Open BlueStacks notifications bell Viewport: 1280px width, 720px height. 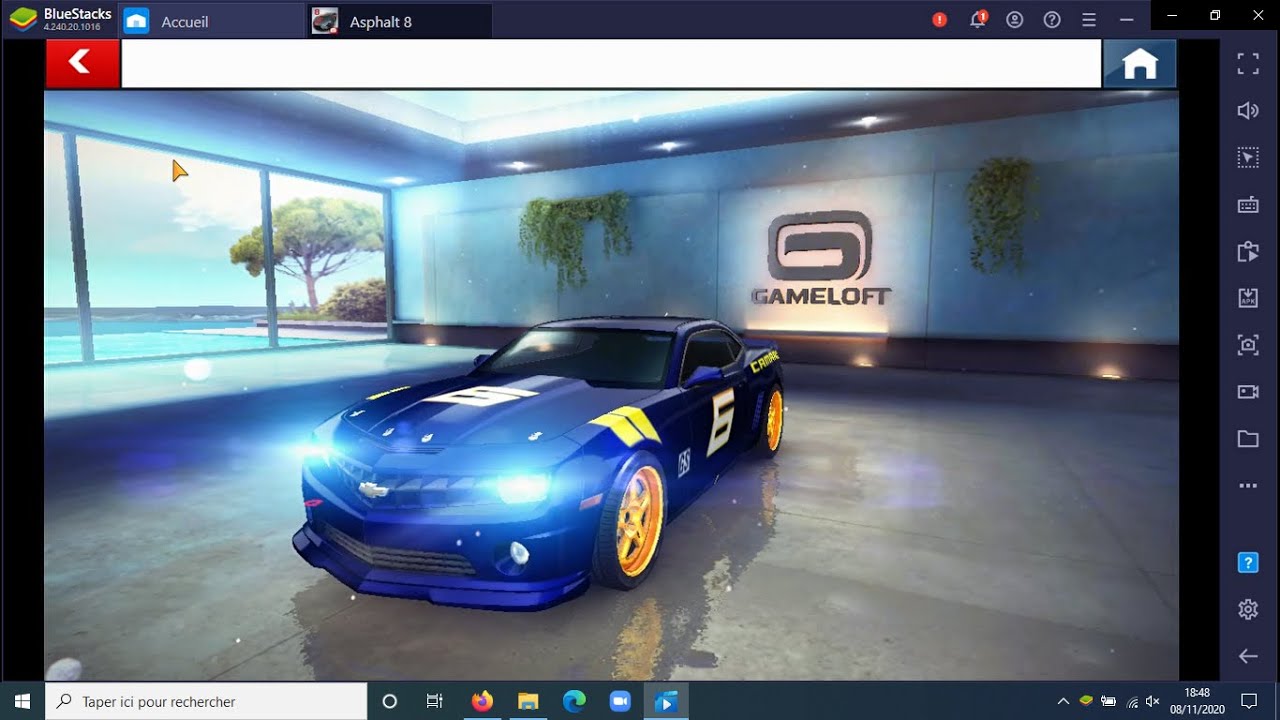pyautogui.click(x=978, y=20)
